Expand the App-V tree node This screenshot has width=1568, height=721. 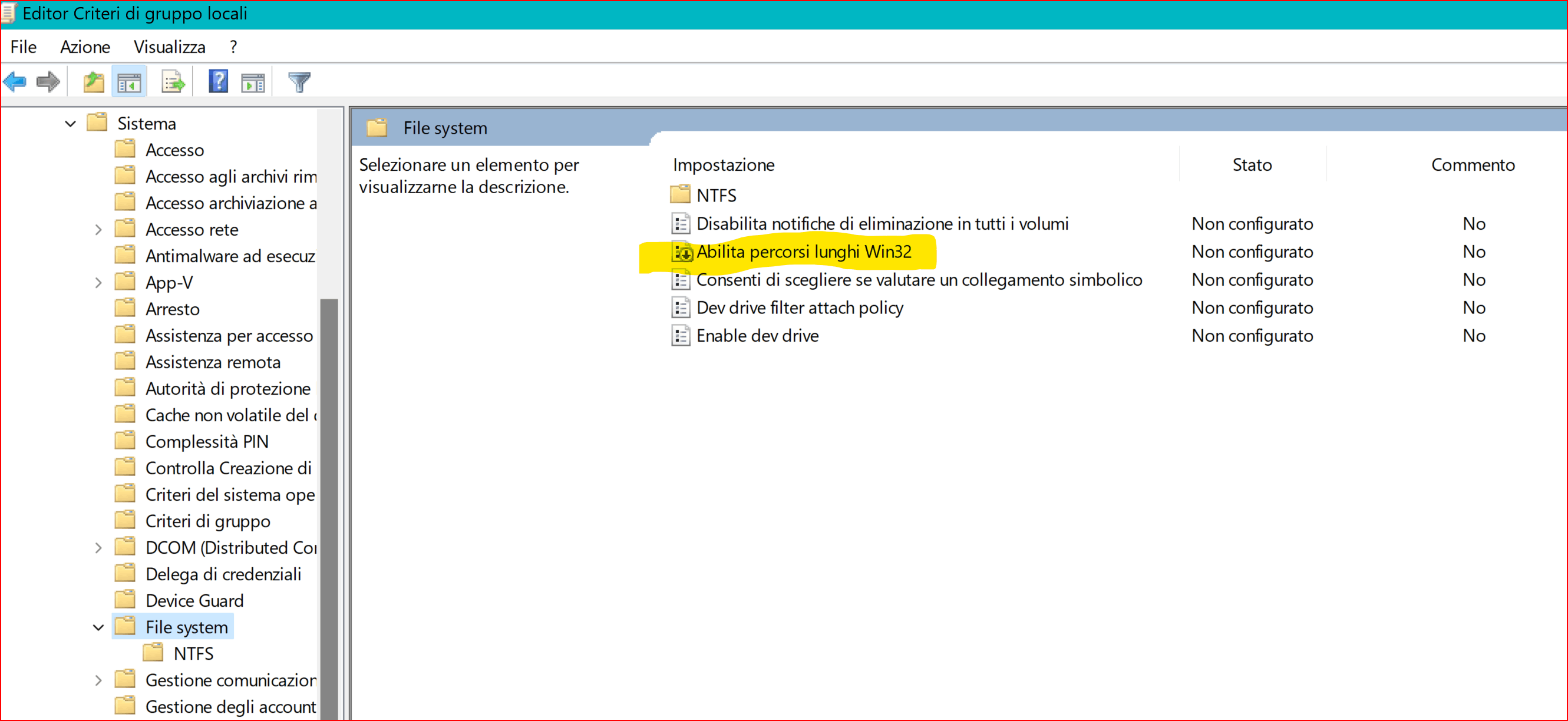click(98, 283)
